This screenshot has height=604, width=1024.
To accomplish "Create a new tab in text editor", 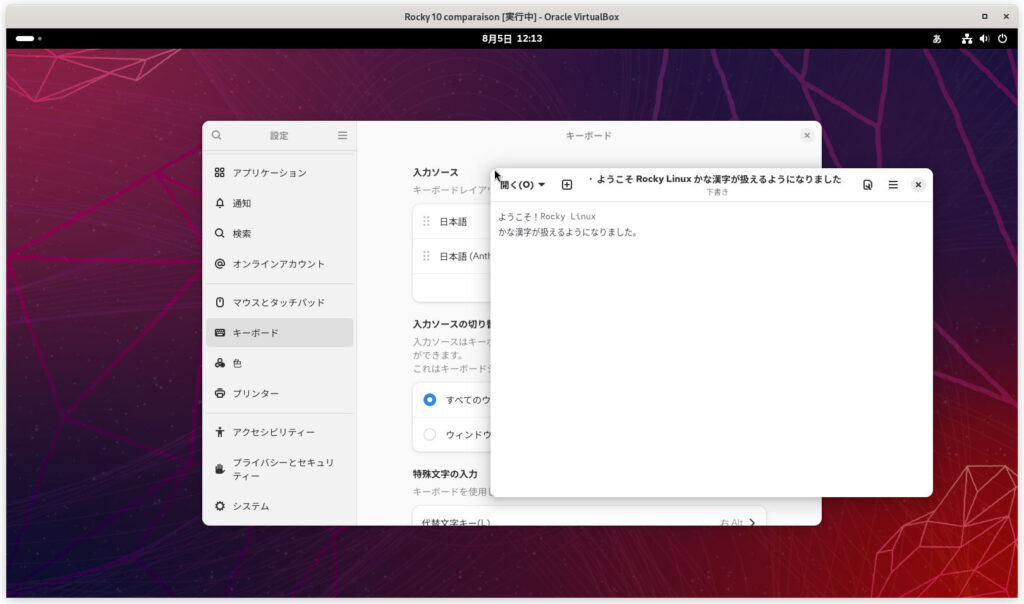I will (x=567, y=185).
